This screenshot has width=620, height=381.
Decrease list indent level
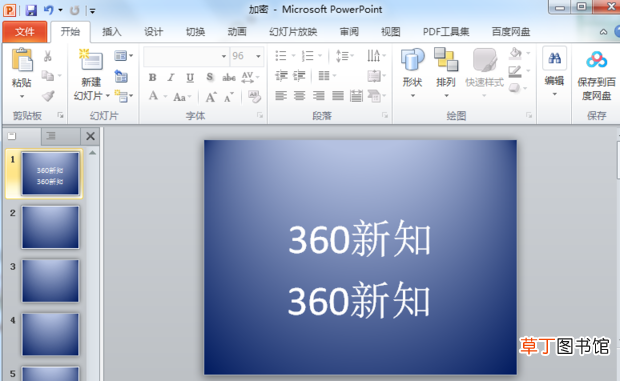coord(281,75)
